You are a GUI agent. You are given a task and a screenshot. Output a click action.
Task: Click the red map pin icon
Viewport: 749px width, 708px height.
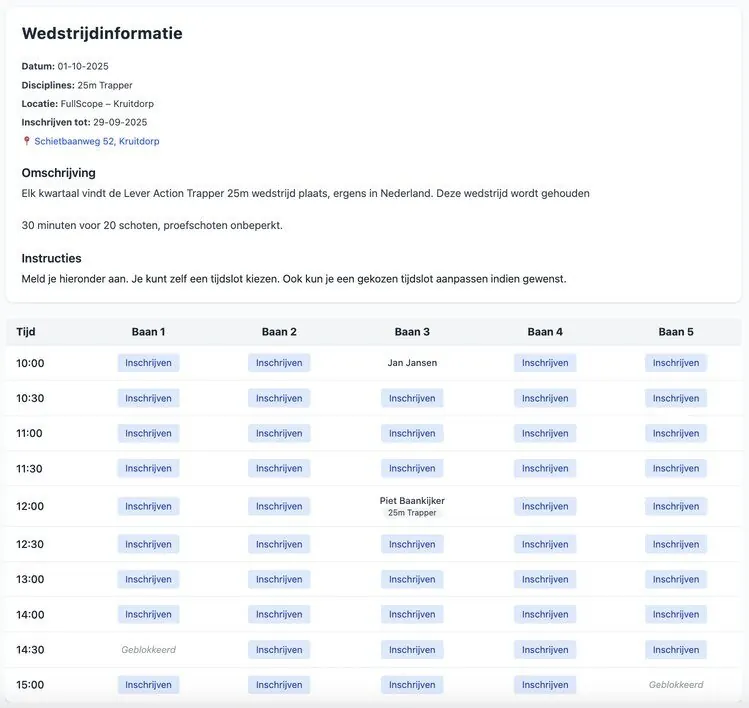(27, 141)
